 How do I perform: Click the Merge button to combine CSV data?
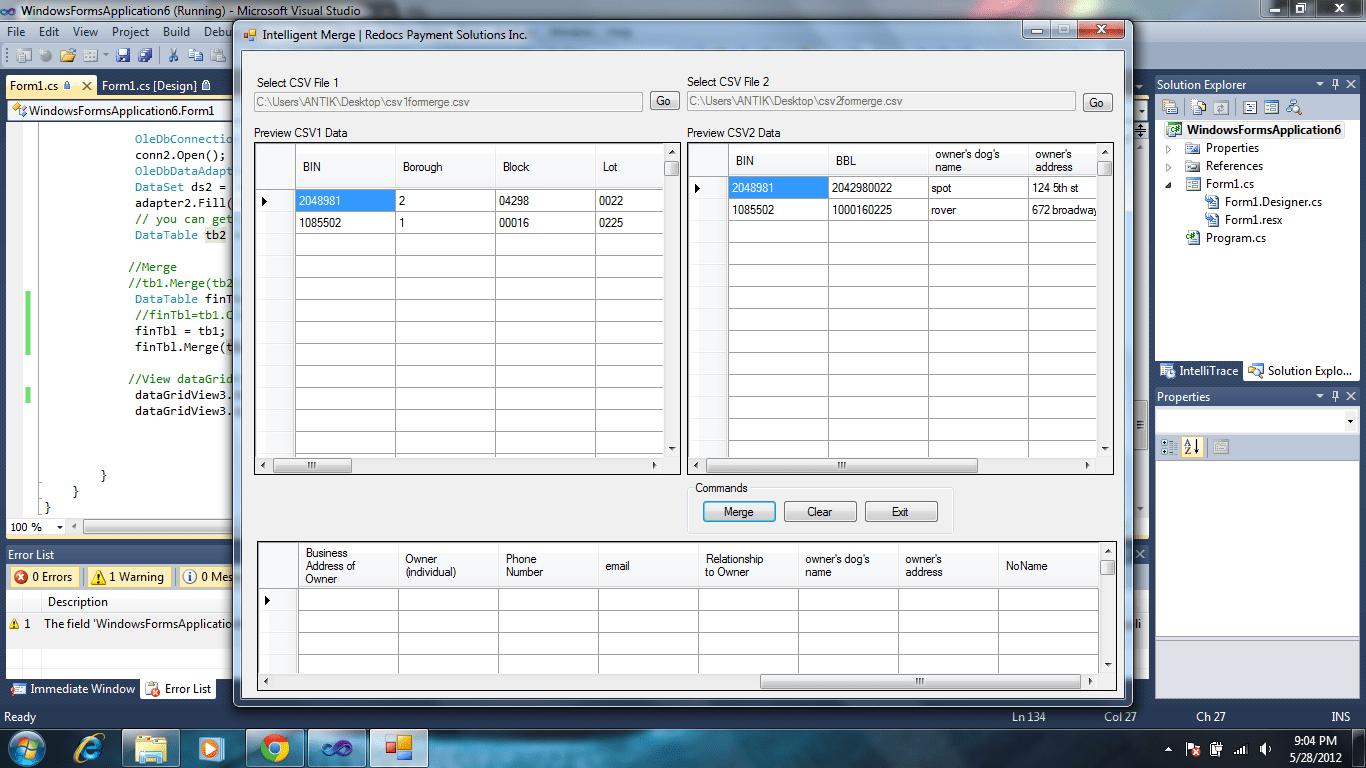739,511
